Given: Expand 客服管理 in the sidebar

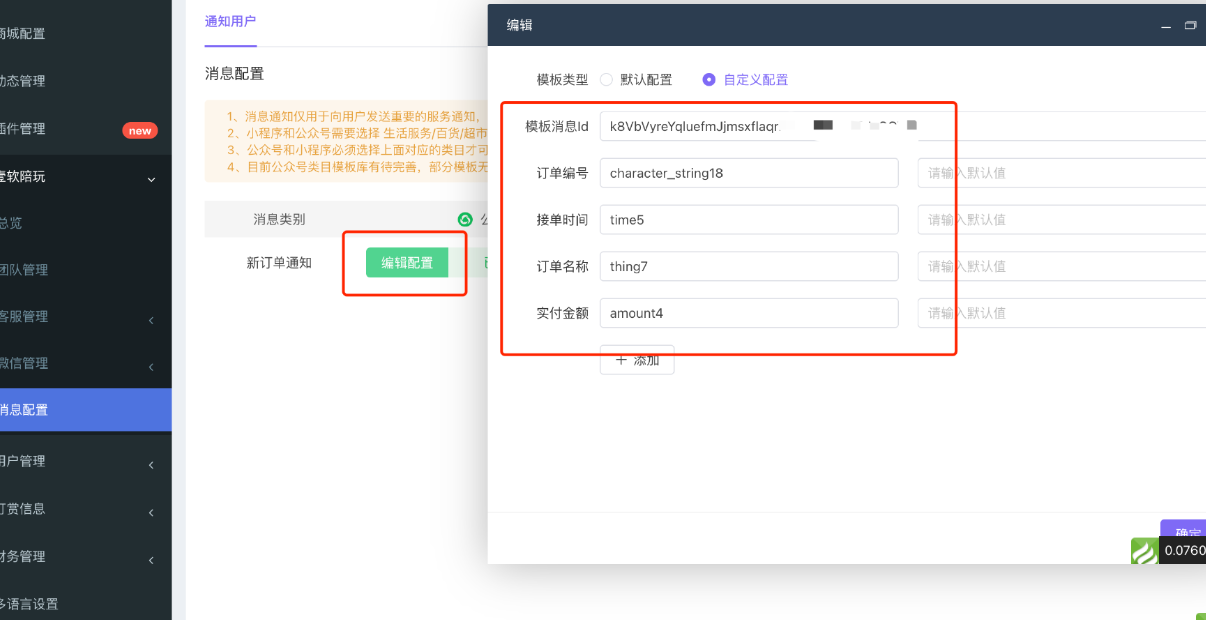Looking at the screenshot, I should 85,317.
